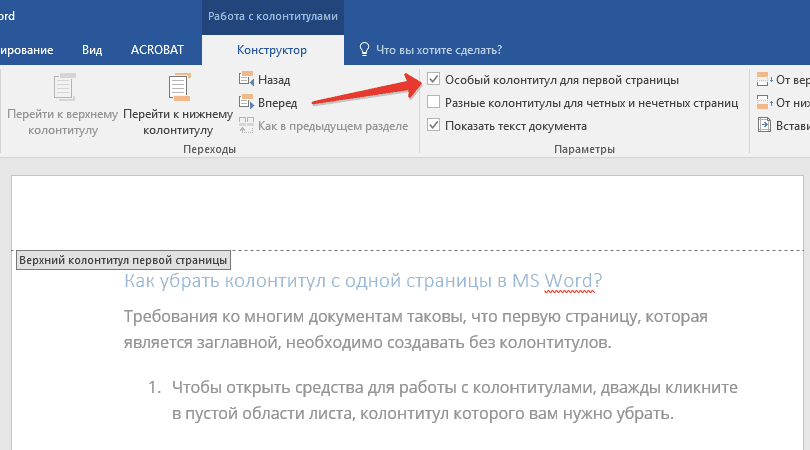The width and height of the screenshot is (810, 450).
Task: Click the Go to Footer icon
Action: pos(178,88)
